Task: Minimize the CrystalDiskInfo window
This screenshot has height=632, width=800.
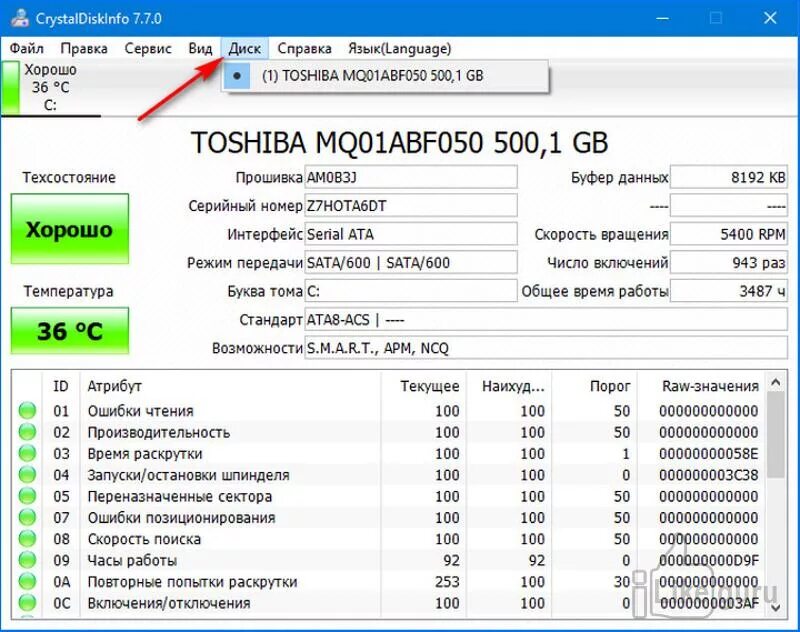Action: (x=662, y=18)
